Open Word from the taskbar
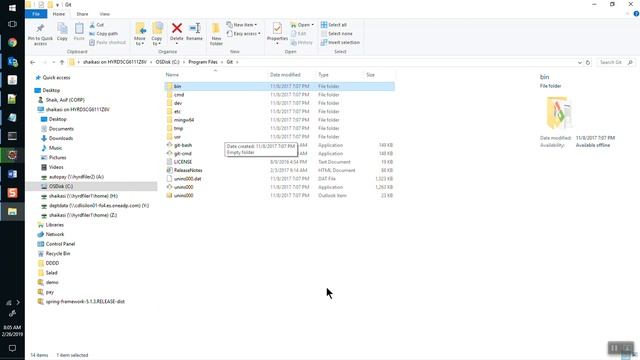The image size is (640, 360). coord(12,174)
